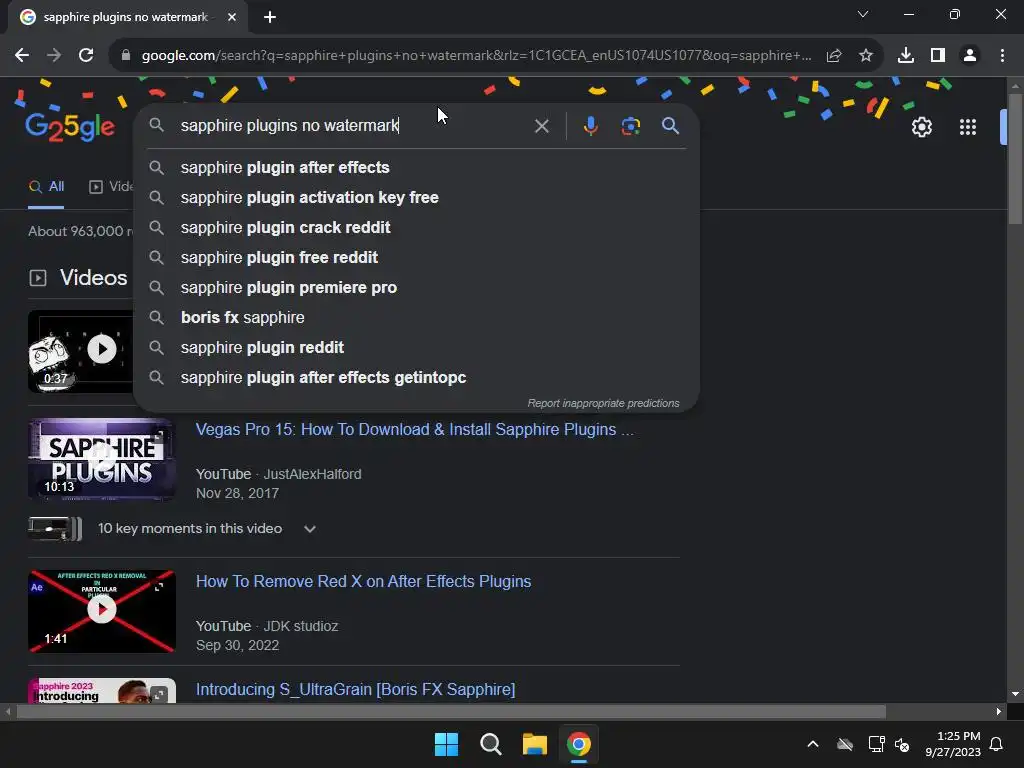
Task: Click the network display tray icon
Action: (x=876, y=744)
